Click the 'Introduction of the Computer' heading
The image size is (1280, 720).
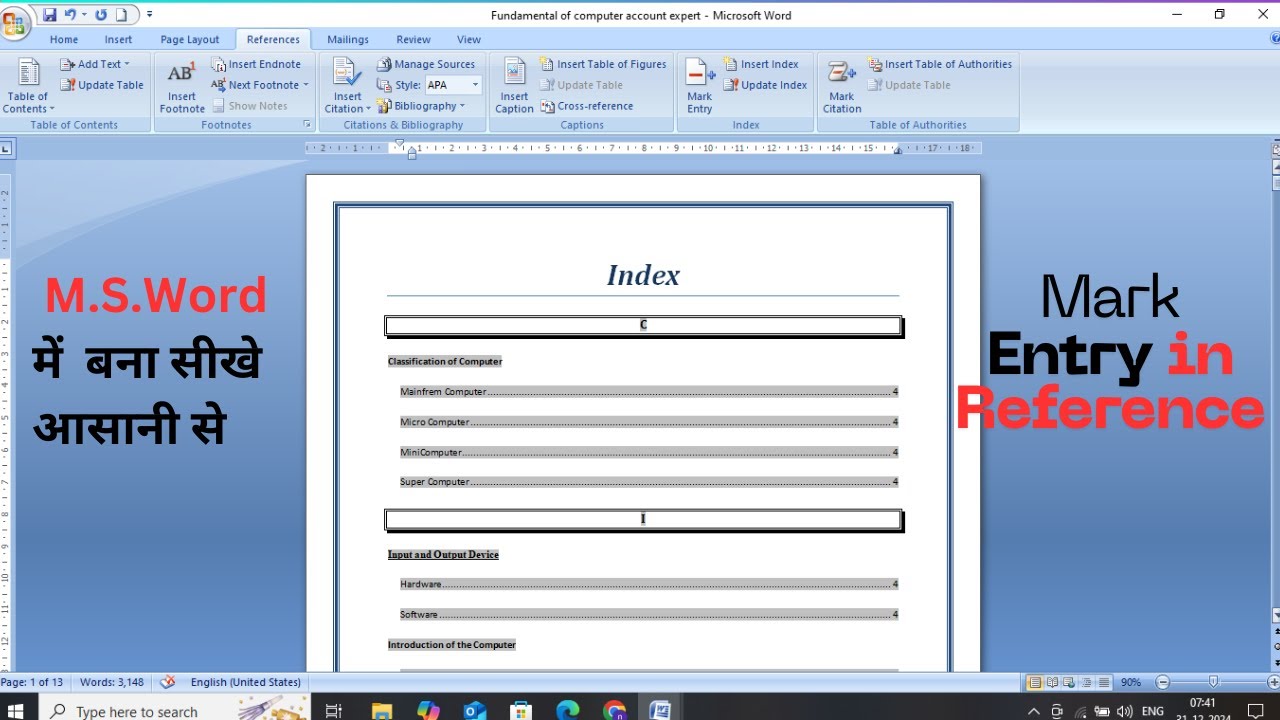click(x=452, y=645)
